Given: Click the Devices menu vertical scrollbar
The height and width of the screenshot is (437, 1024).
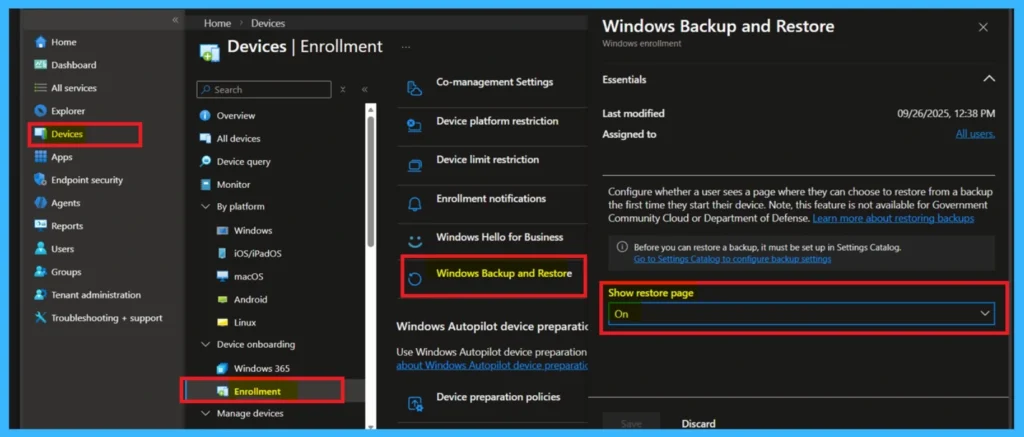Looking at the screenshot, I should pos(370,181).
